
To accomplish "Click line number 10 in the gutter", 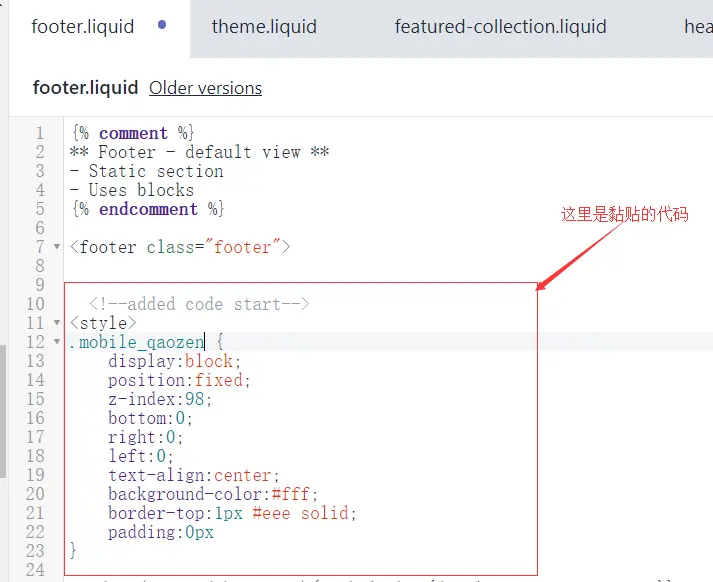I will click(35, 304).
